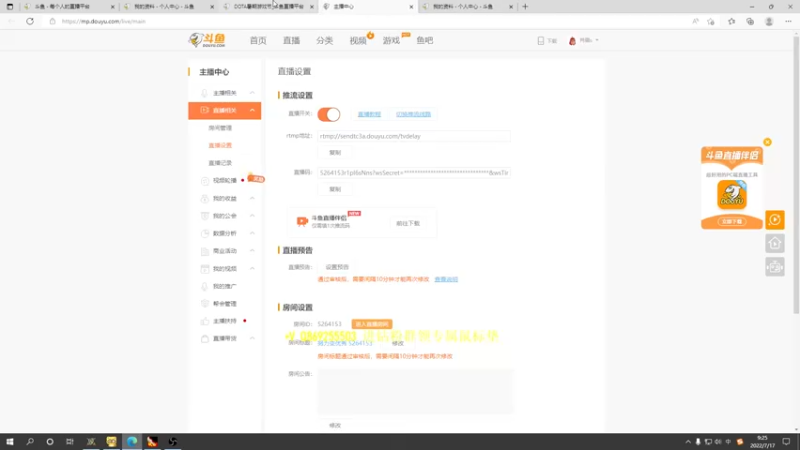
Task: Open the Windows Start menu
Action: (10, 441)
